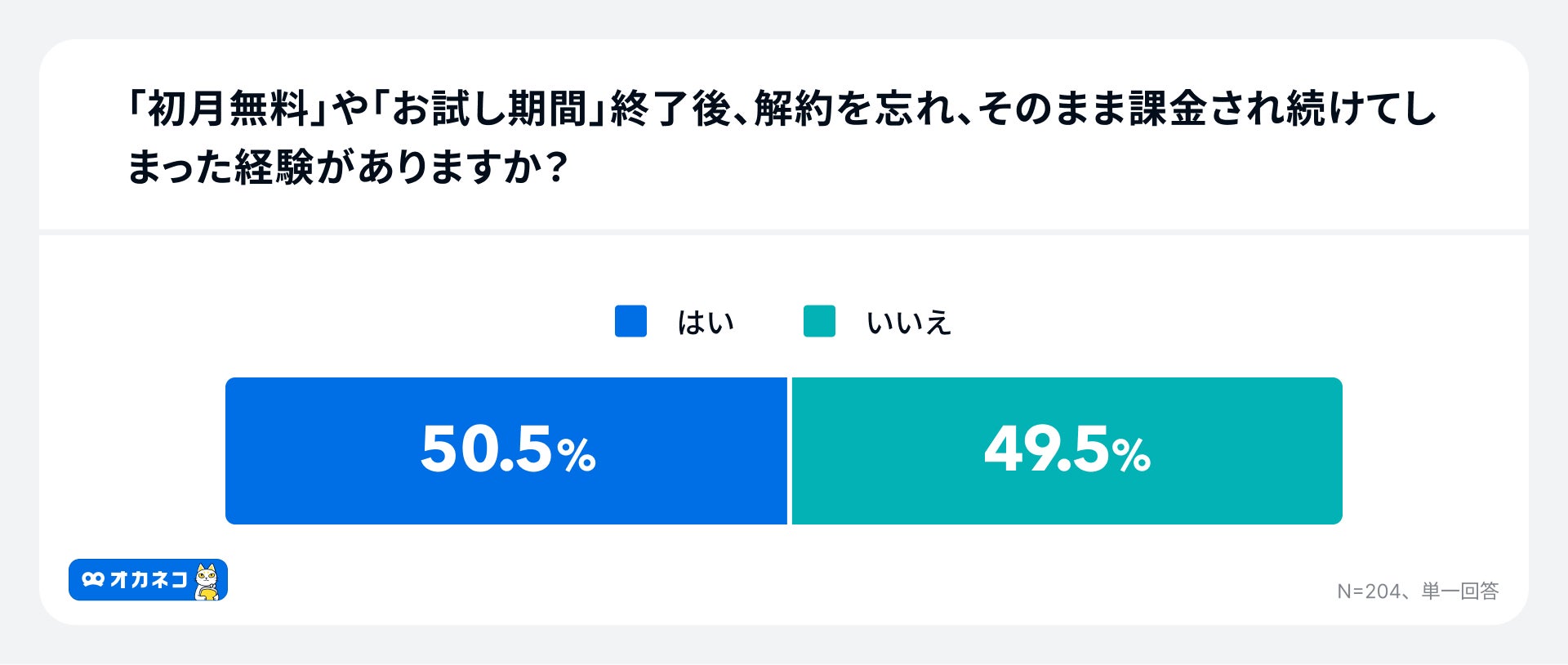
Task: Click the glasses-shaped logo mark beside オカネコ
Action: pos(93,580)
